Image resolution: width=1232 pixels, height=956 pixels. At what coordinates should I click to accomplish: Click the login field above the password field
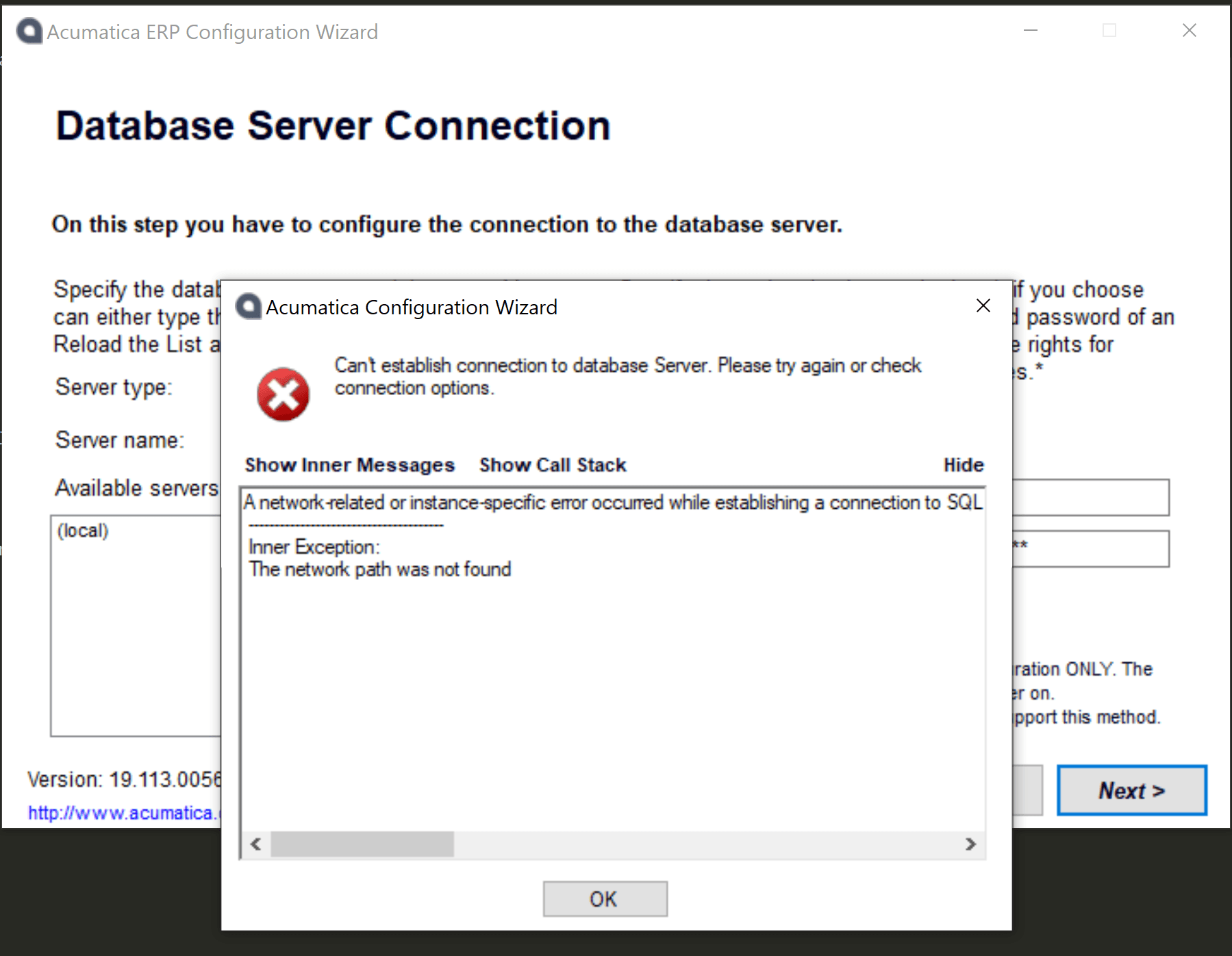[1090, 497]
